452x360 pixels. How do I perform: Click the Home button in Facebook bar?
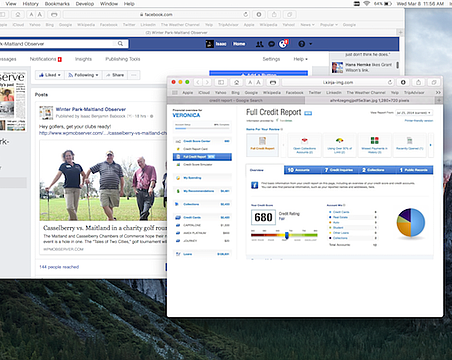tap(239, 44)
